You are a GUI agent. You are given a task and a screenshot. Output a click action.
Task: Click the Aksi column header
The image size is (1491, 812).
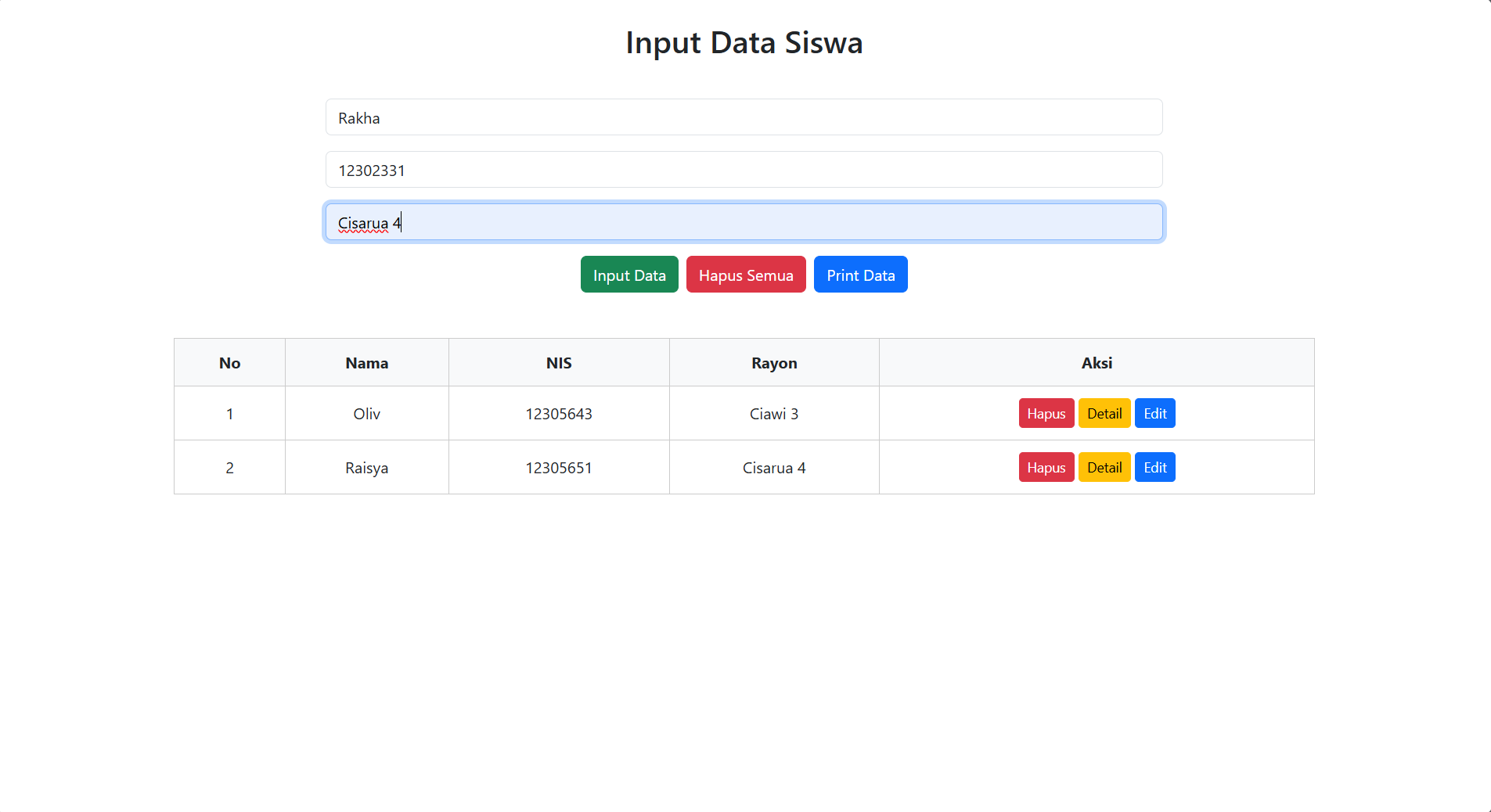point(1097,363)
